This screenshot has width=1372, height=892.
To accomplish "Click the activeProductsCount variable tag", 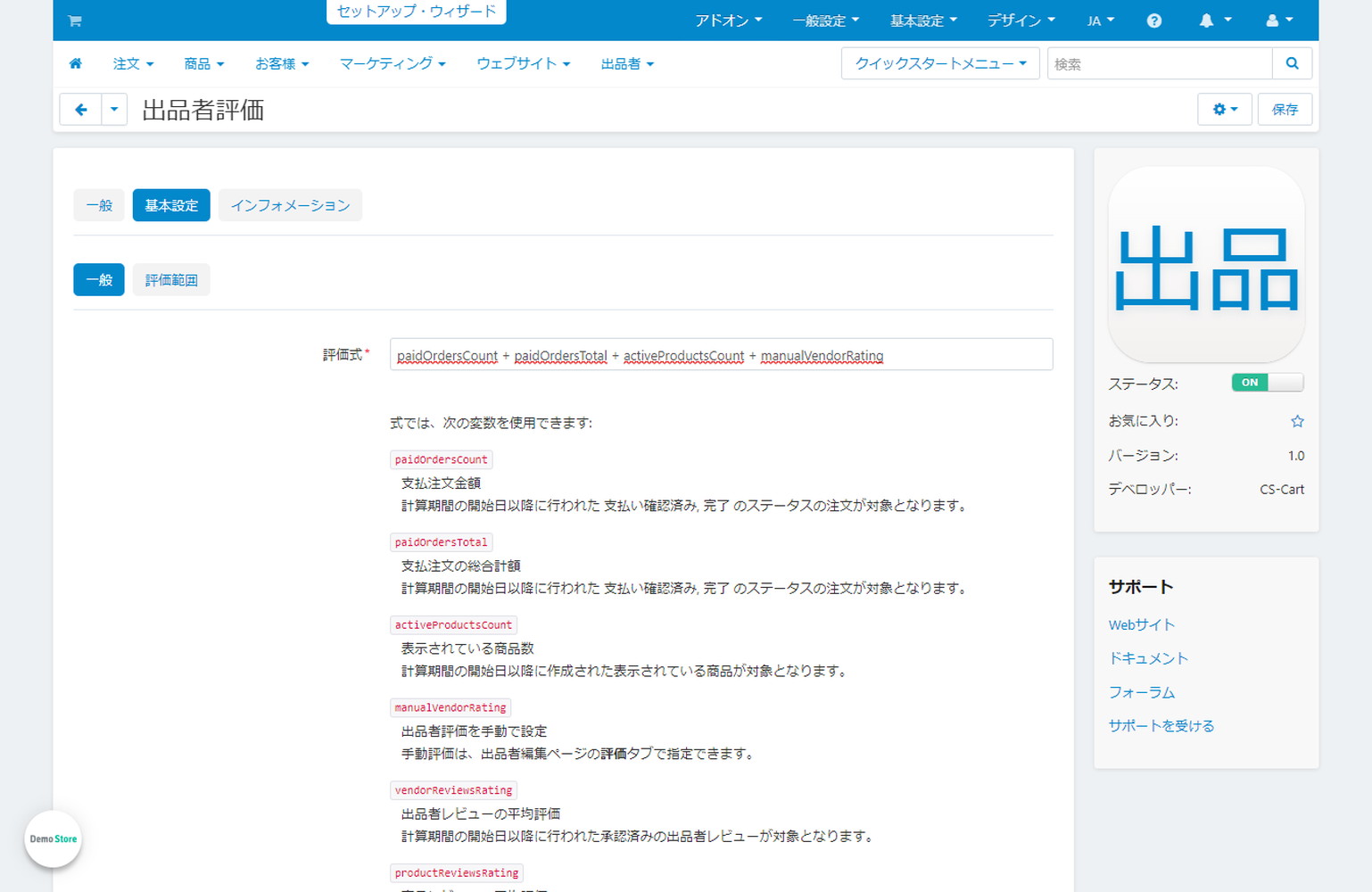I will (453, 625).
